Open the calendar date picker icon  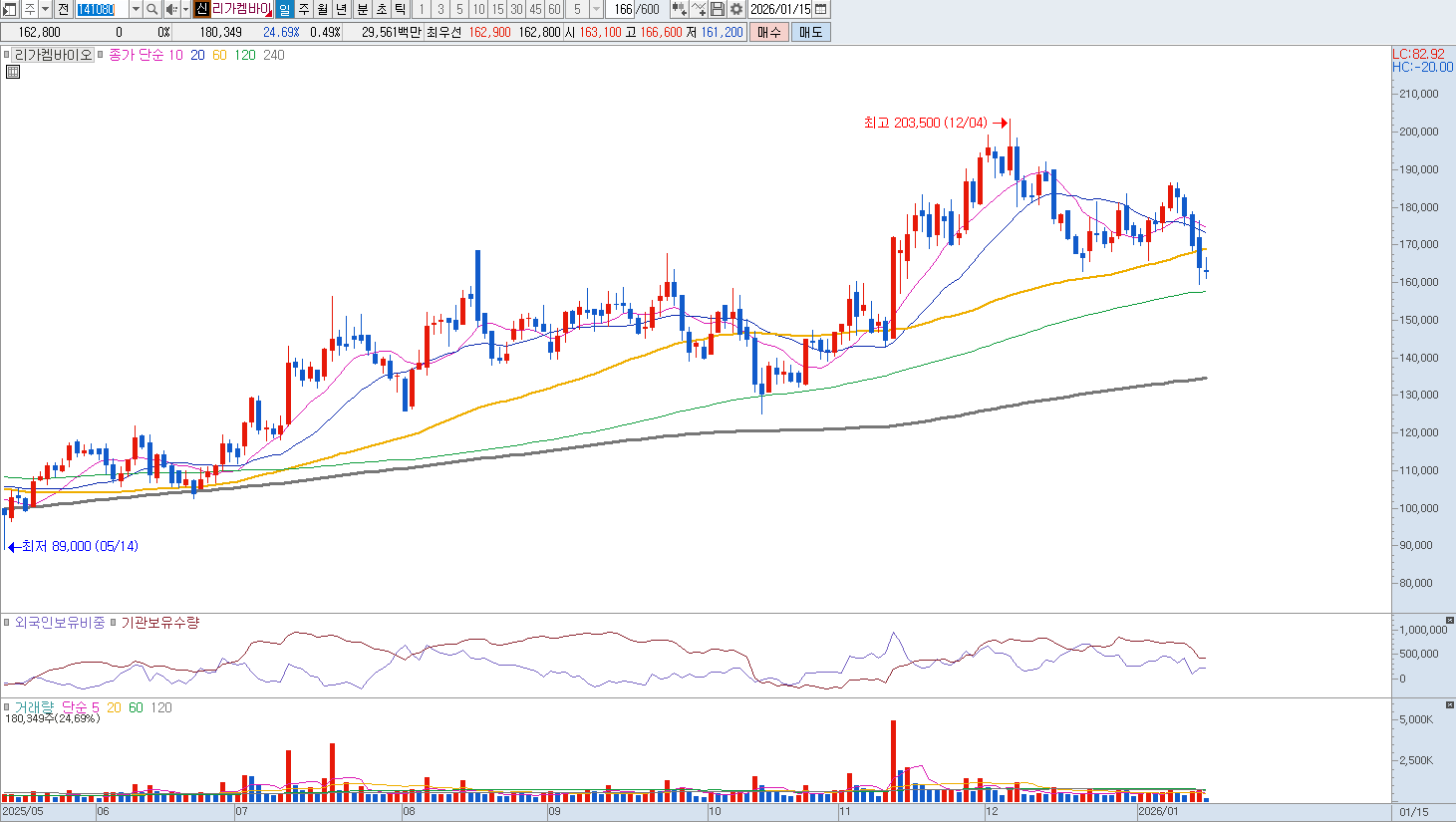pos(820,9)
